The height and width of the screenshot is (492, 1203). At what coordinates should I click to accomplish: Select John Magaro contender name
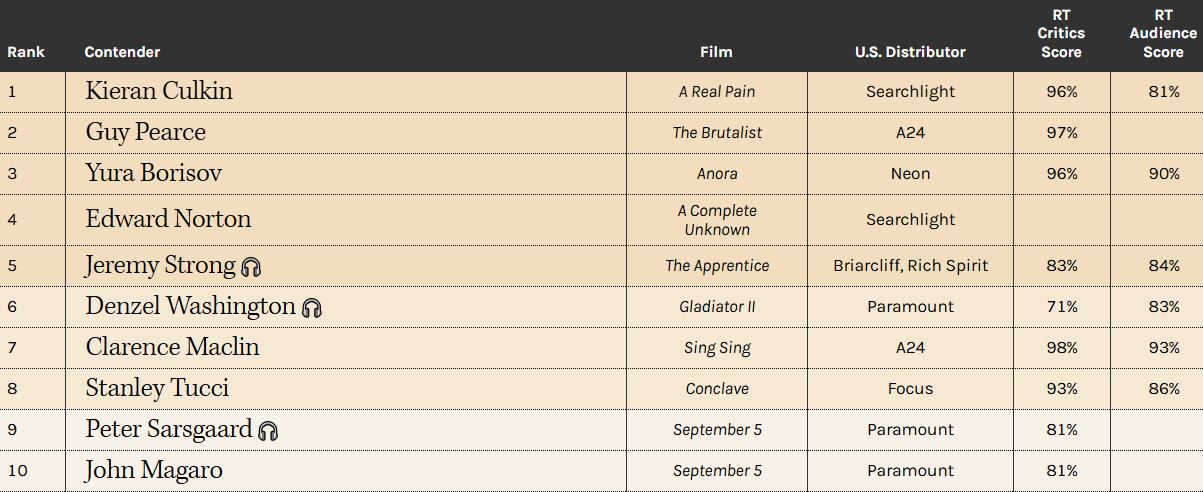click(x=154, y=470)
